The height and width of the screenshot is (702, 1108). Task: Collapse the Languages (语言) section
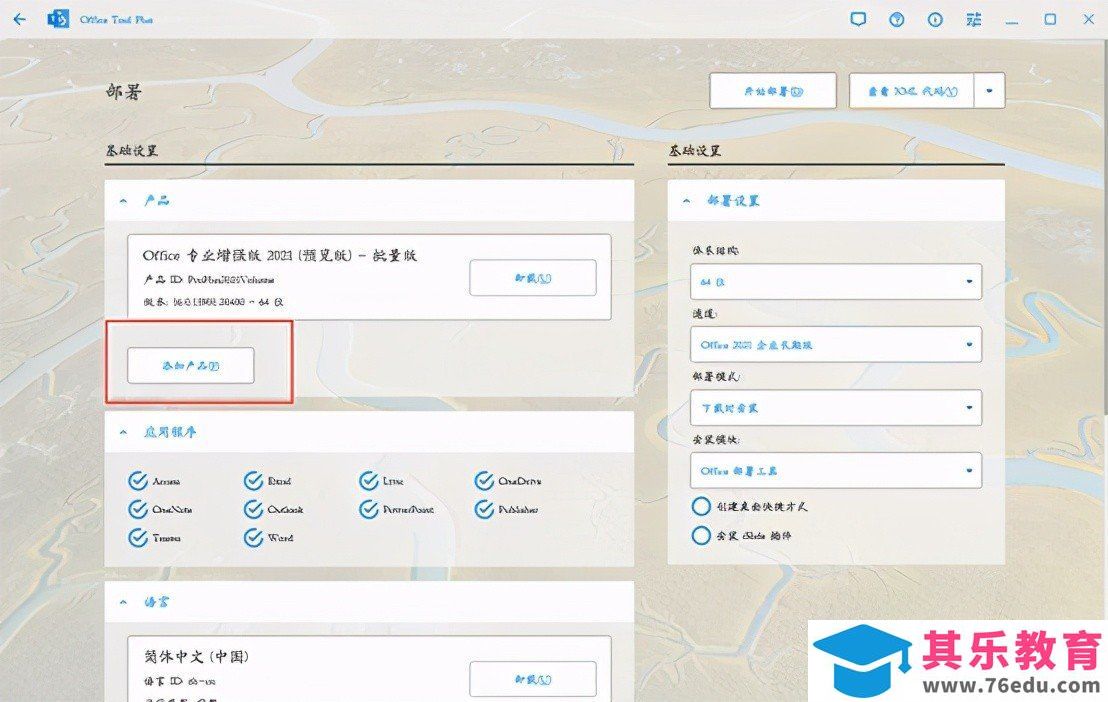(x=124, y=602)
